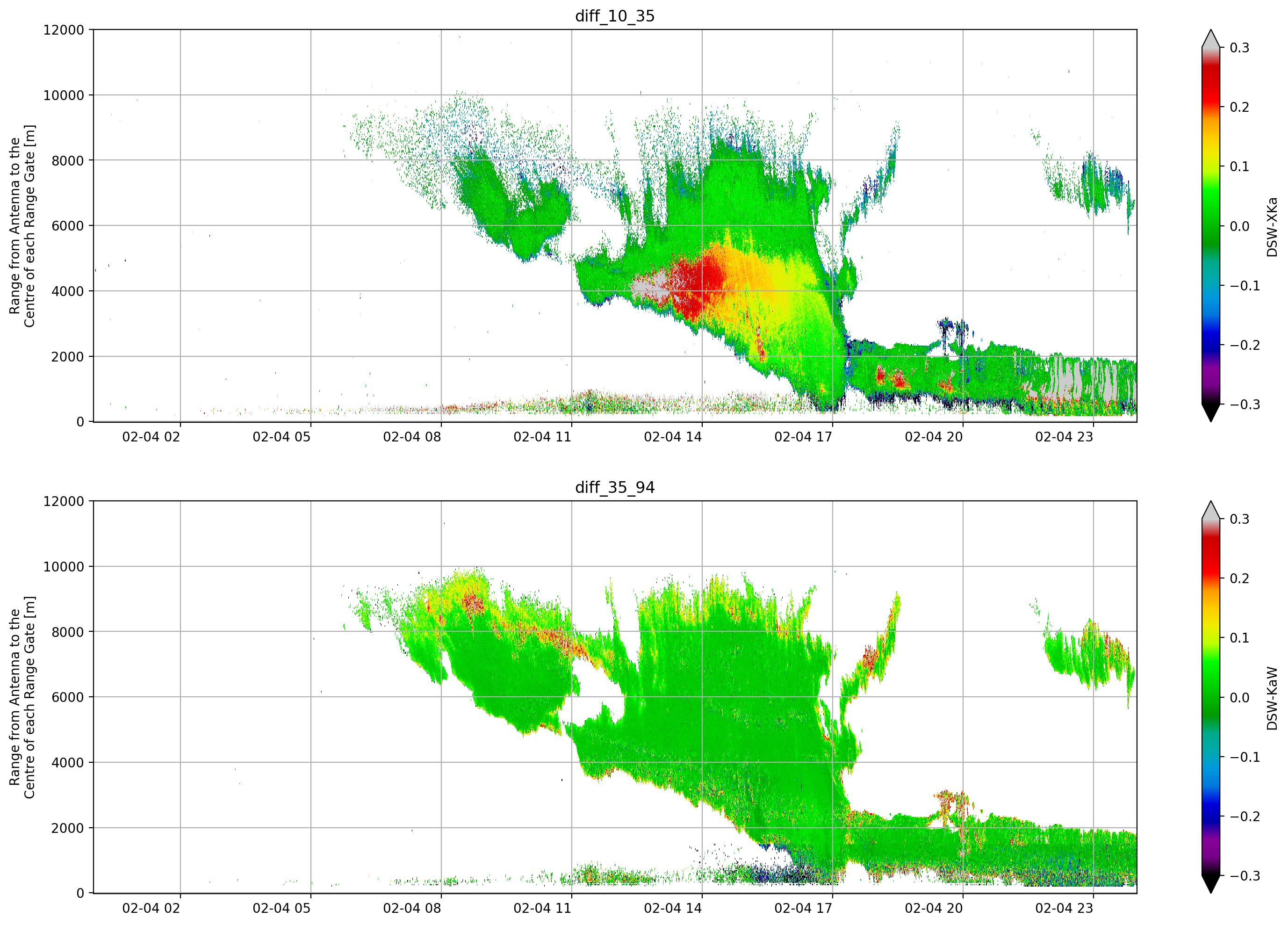The height and width of the screenshot is (925, 1288).
Task: Click y tick 12000 on diff_10_35 plot
Action: 64,29
